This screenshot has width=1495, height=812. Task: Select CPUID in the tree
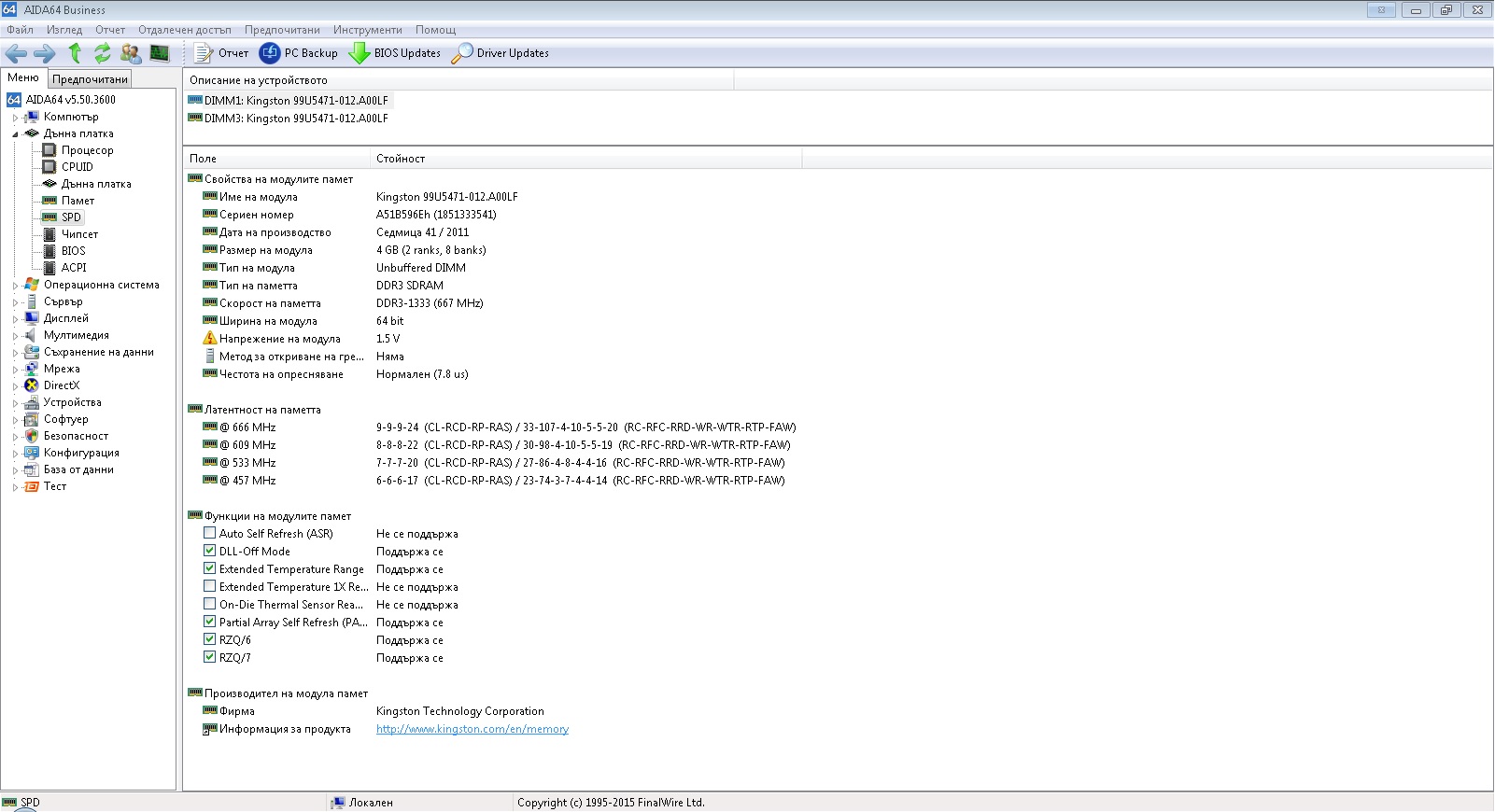click(x=78, y=167)
